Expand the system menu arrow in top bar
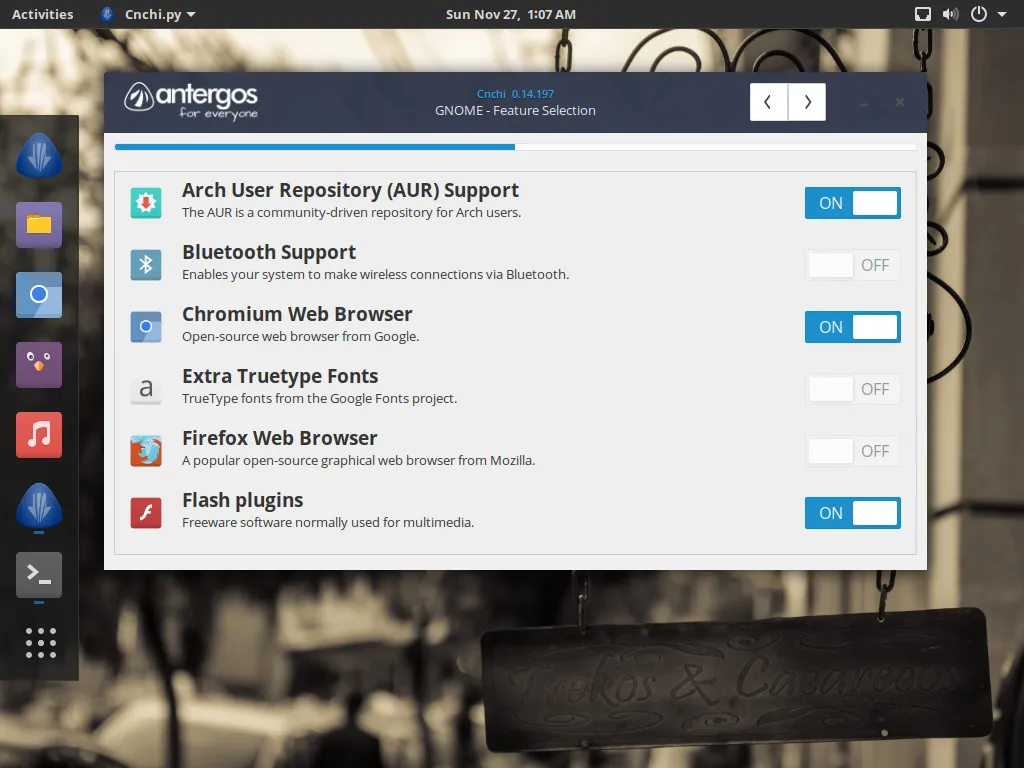The width and height of the screenshot is (1024, 768). [x=1002, y=14]
